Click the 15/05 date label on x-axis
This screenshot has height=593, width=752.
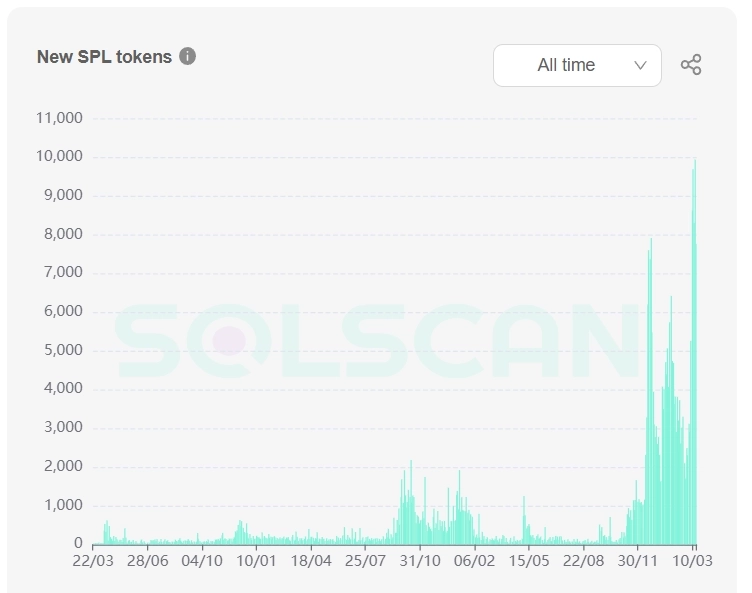(x=529, y=560)
